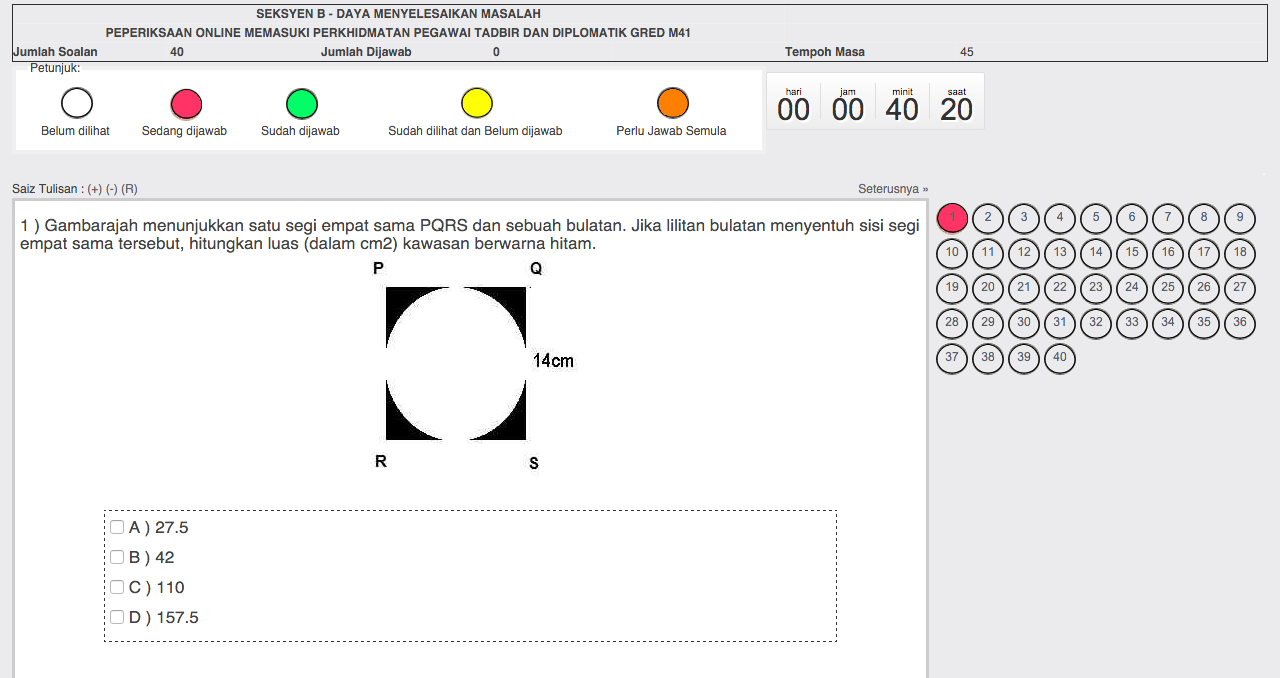Open question 10 in the grid
Screen dimensions: 1280x678
(951, 253)
